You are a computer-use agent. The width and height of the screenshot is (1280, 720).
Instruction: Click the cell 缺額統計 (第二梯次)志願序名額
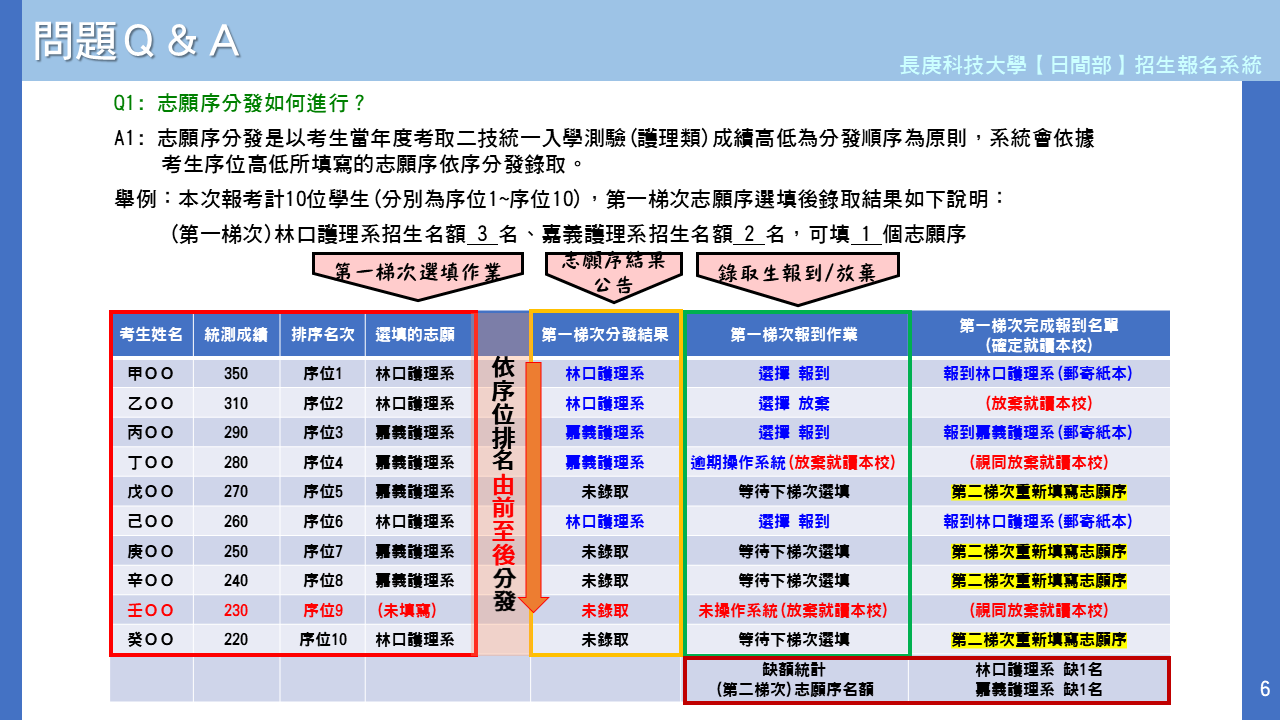tap(796, 680)
